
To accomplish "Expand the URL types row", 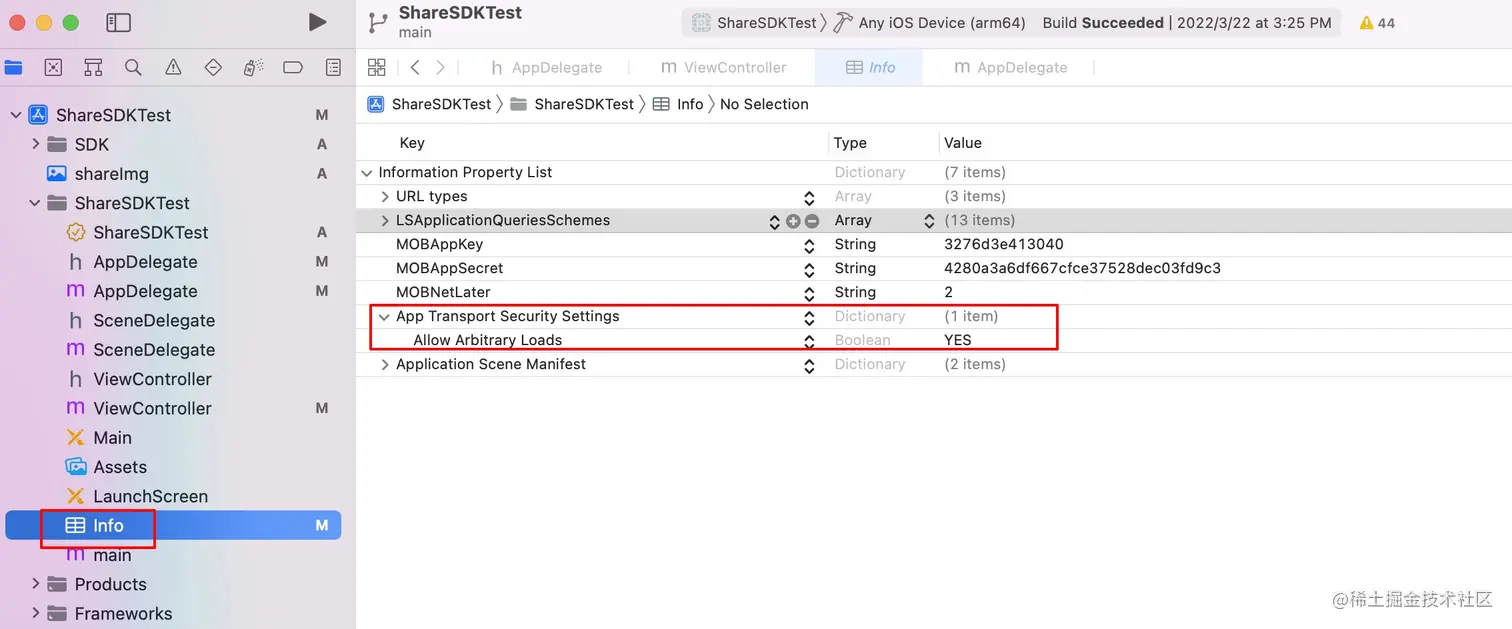I will pos(385,196).
